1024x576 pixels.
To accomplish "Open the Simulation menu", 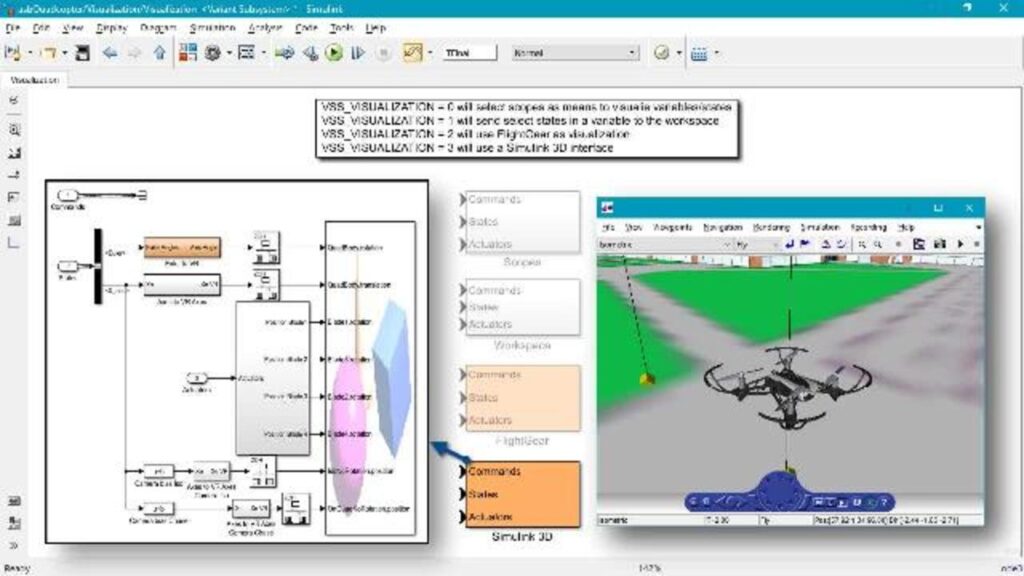I will point(212,28).
